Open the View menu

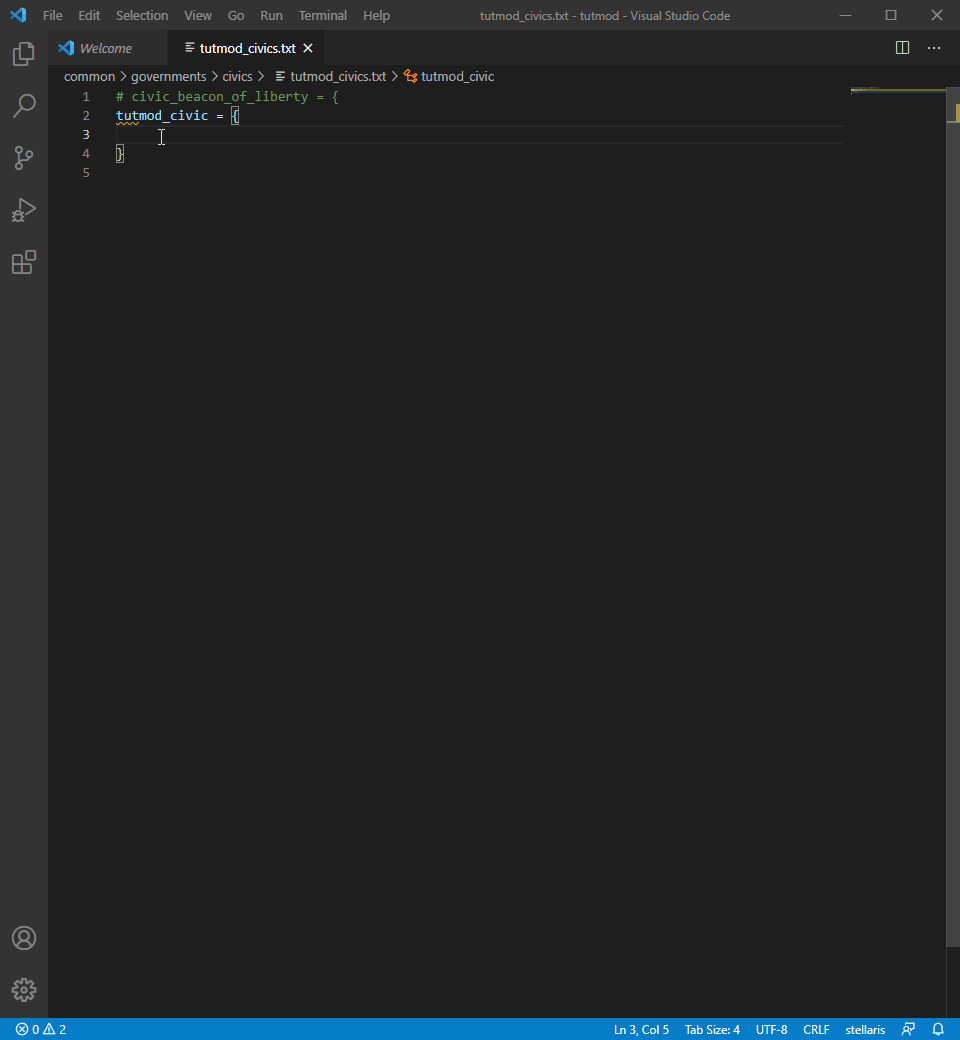(x=198, y=15)
